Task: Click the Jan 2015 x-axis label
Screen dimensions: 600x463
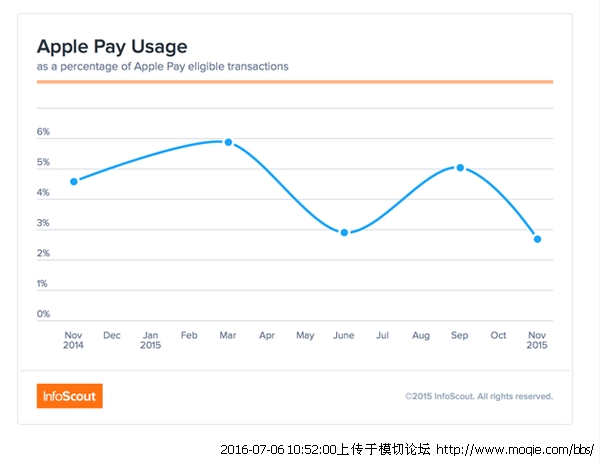Action: pyautogui.click(x=150, y=340)
